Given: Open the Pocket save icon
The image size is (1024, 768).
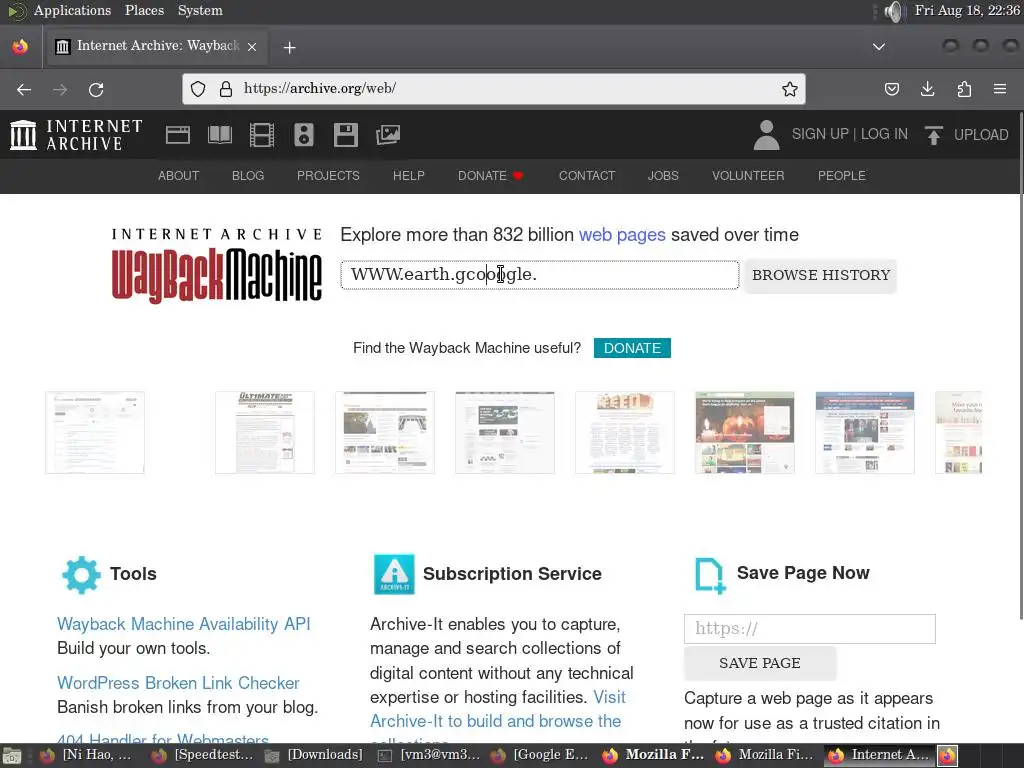Looking at the screenshot, I should [x=892, y=89].
